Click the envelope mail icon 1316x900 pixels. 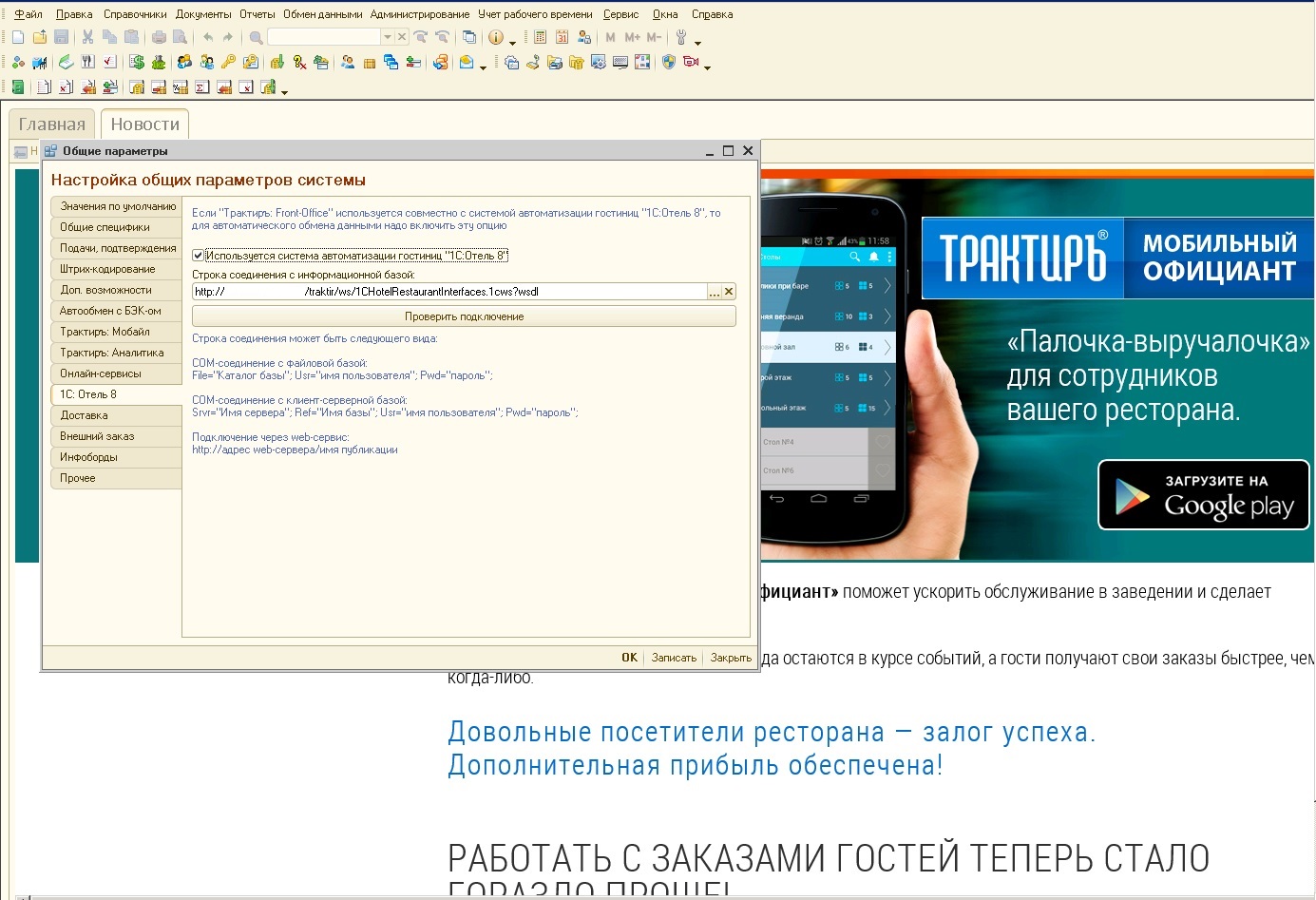pos(466,62)
